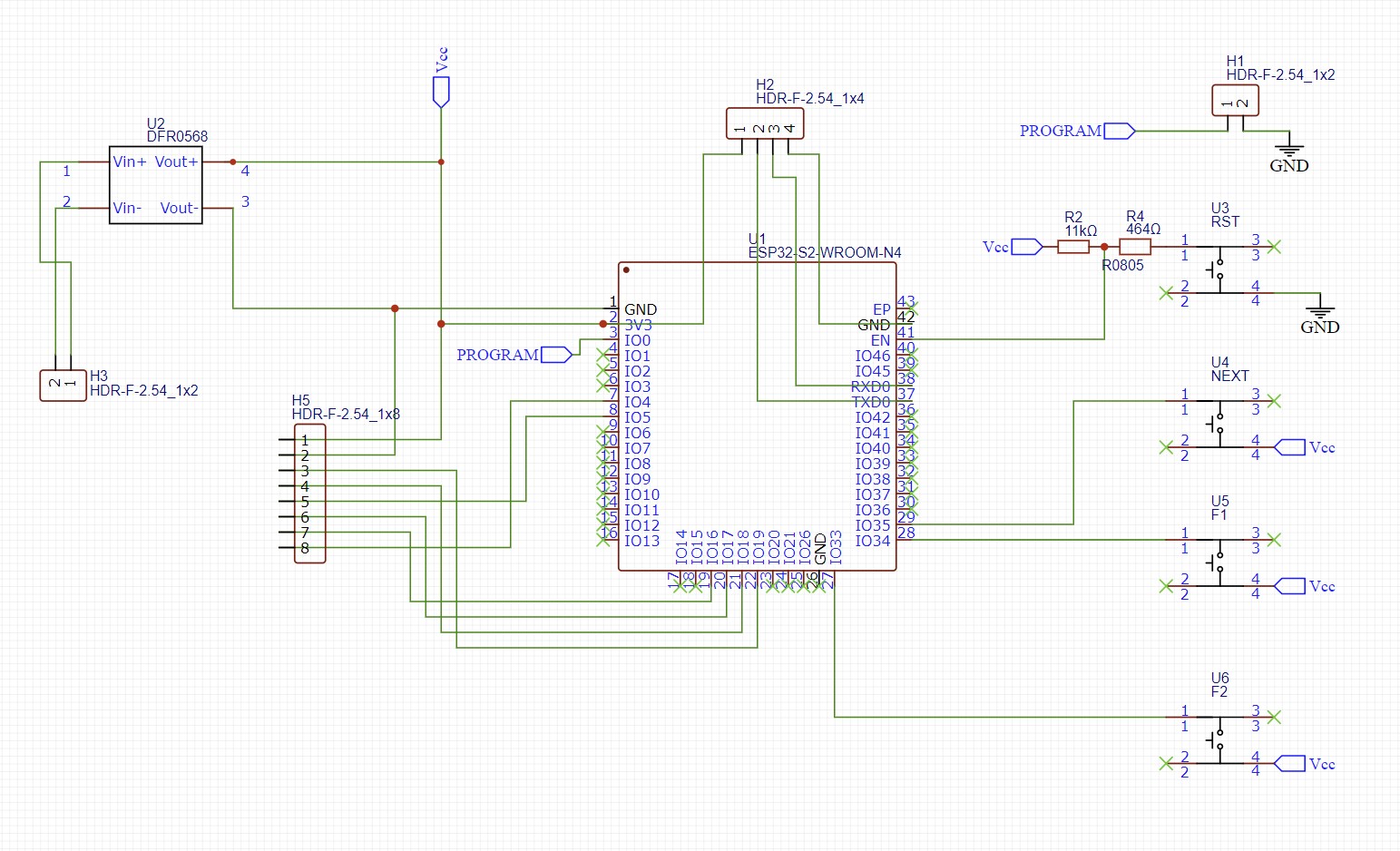Click the Vcc net flag above U2 output
Viewport: 1400px width, 851px height.
pos(441,93)
